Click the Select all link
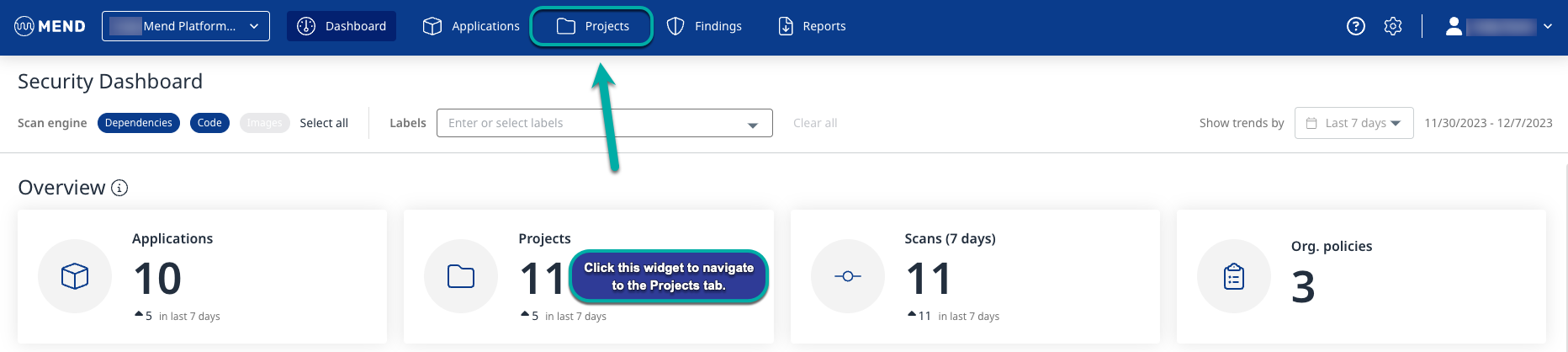Screen dimensions: 1568x352 click(324, 123)
